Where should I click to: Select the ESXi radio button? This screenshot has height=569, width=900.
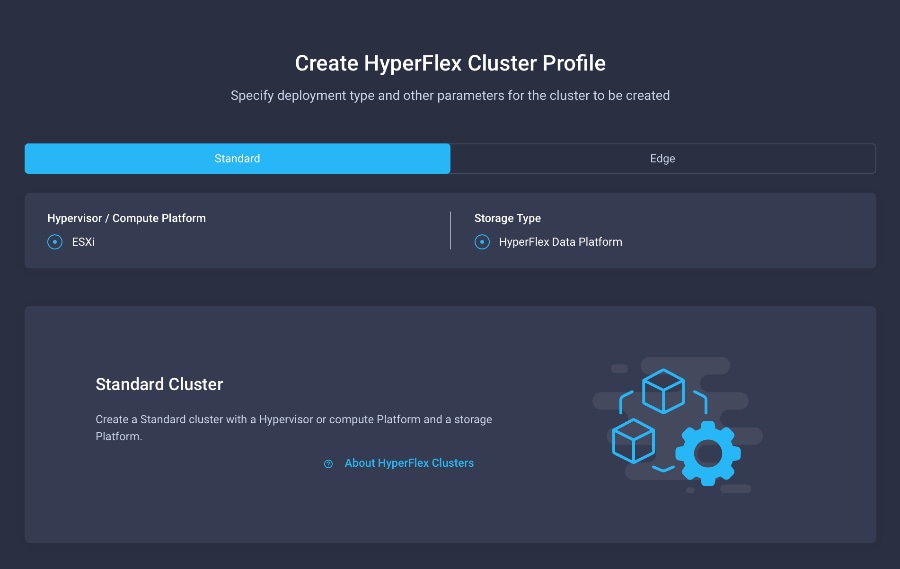[x=55, y=242]
